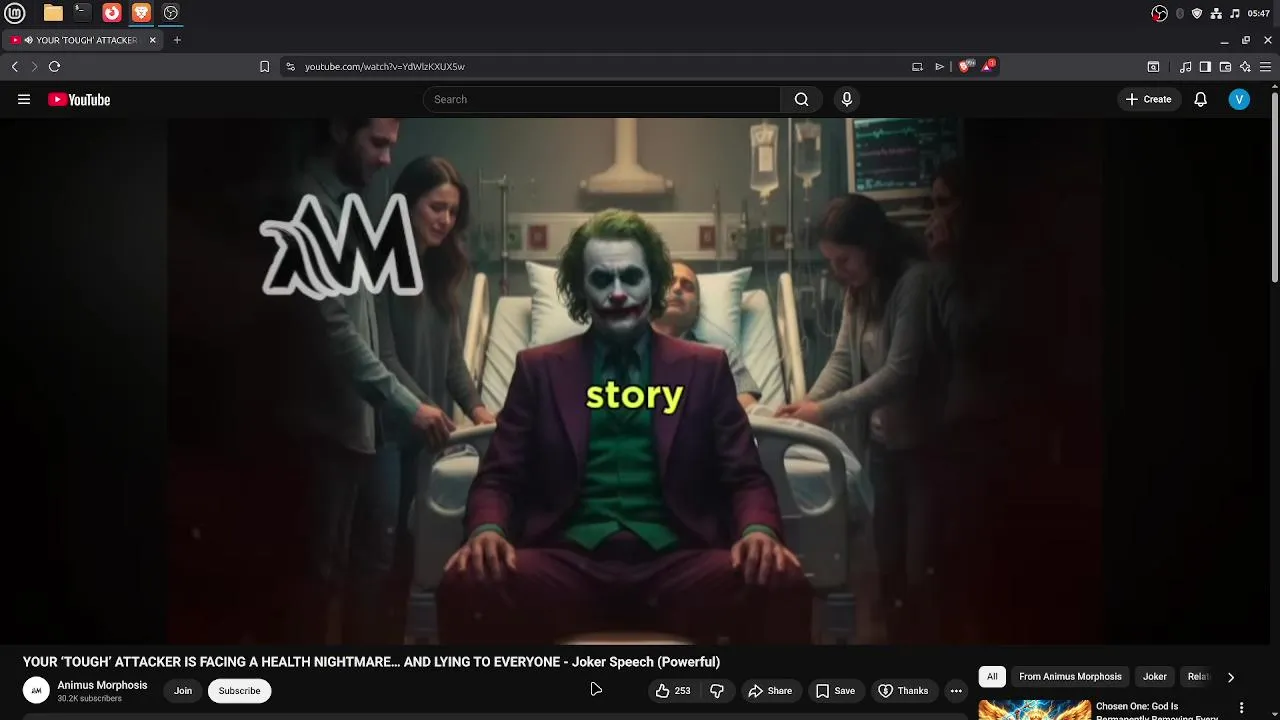Focus the YouTube Search field
This screenshot has height=720, width=1280.
tap(602, 99)
